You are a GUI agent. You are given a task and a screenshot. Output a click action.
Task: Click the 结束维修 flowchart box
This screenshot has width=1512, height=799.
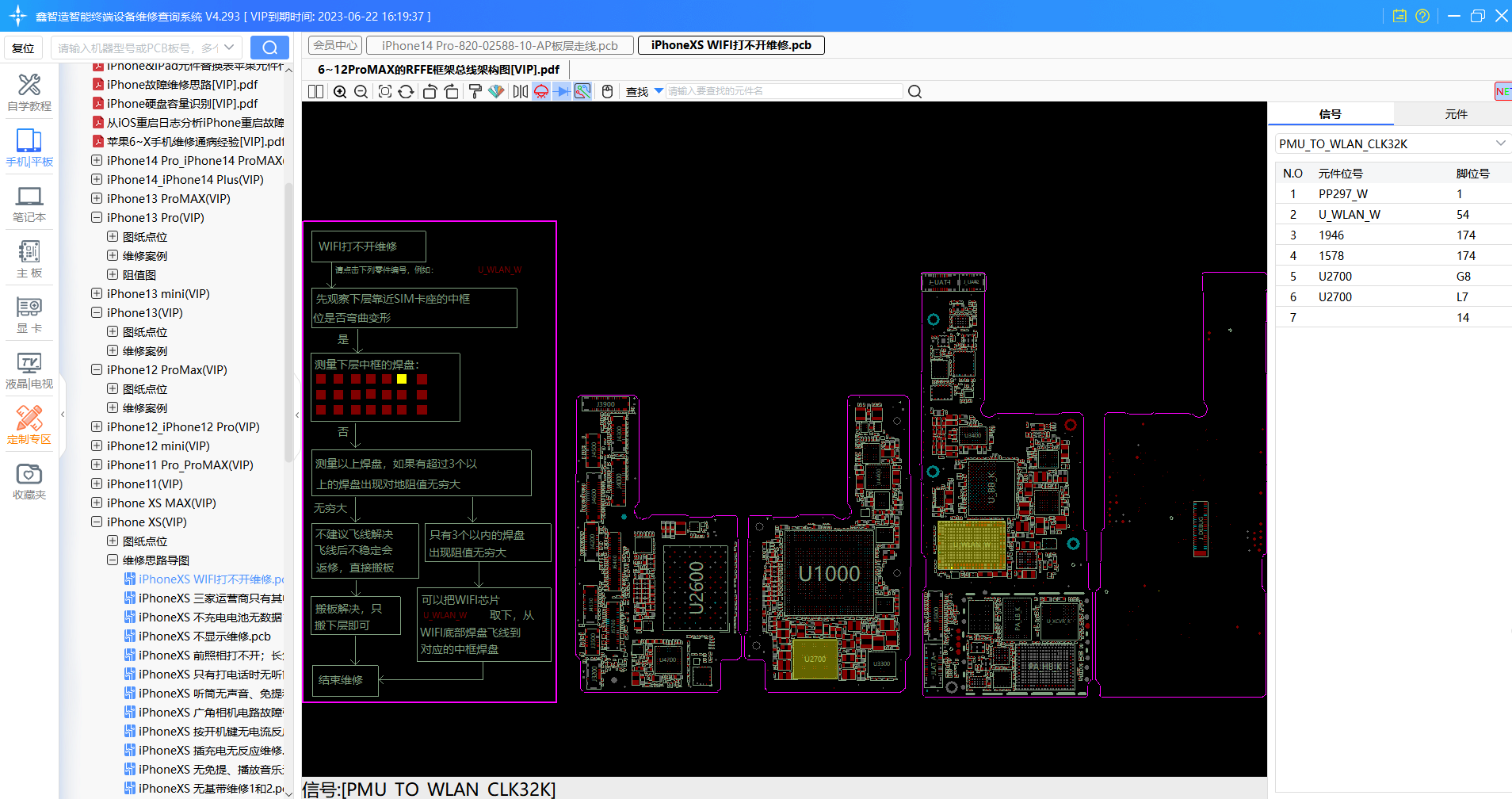pos(345,681)
